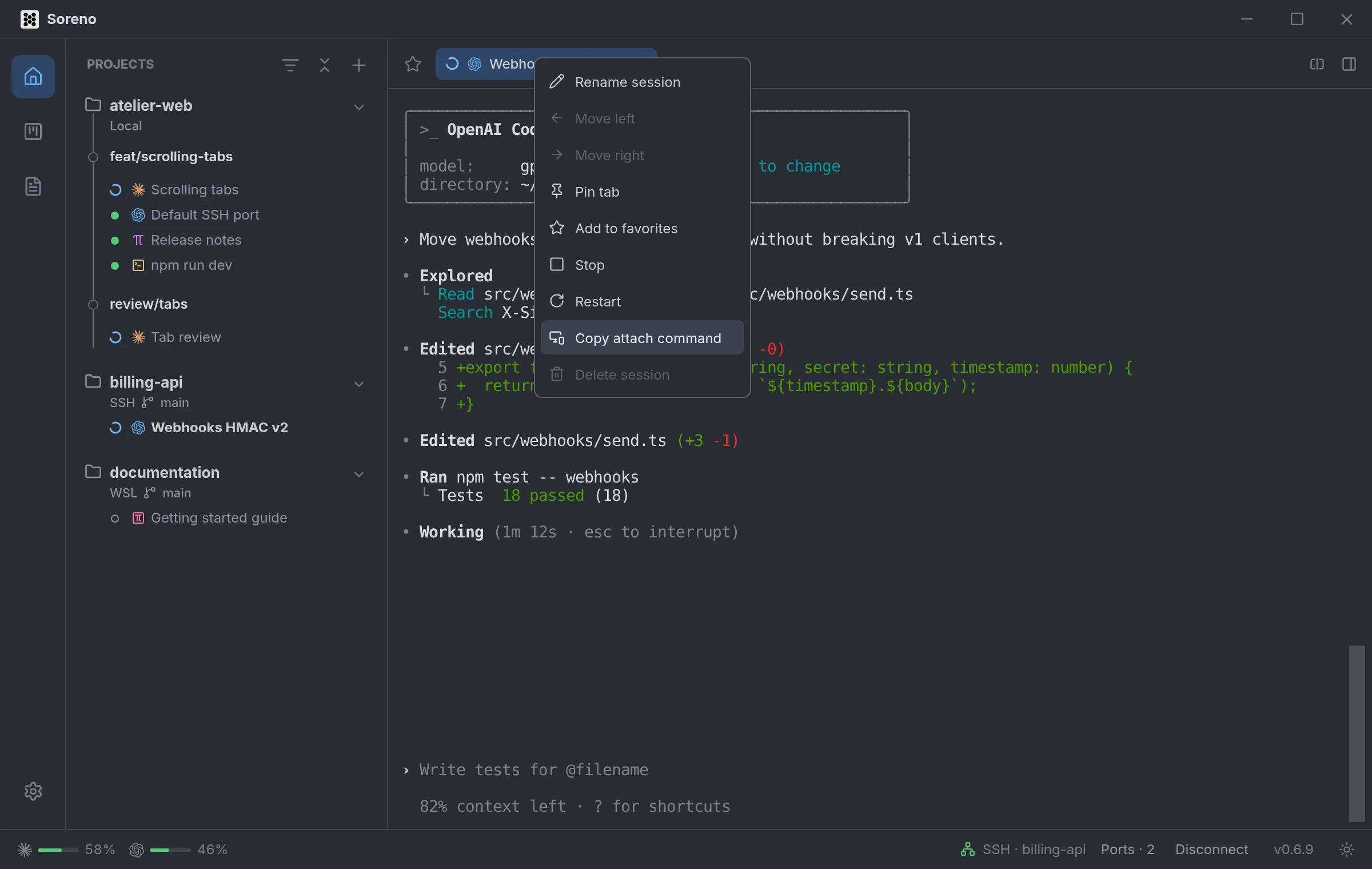Click the atelier-web folder icon
Image resolution: width=1372 pixels, height=869 pixels.
click(x=93, y=105)
